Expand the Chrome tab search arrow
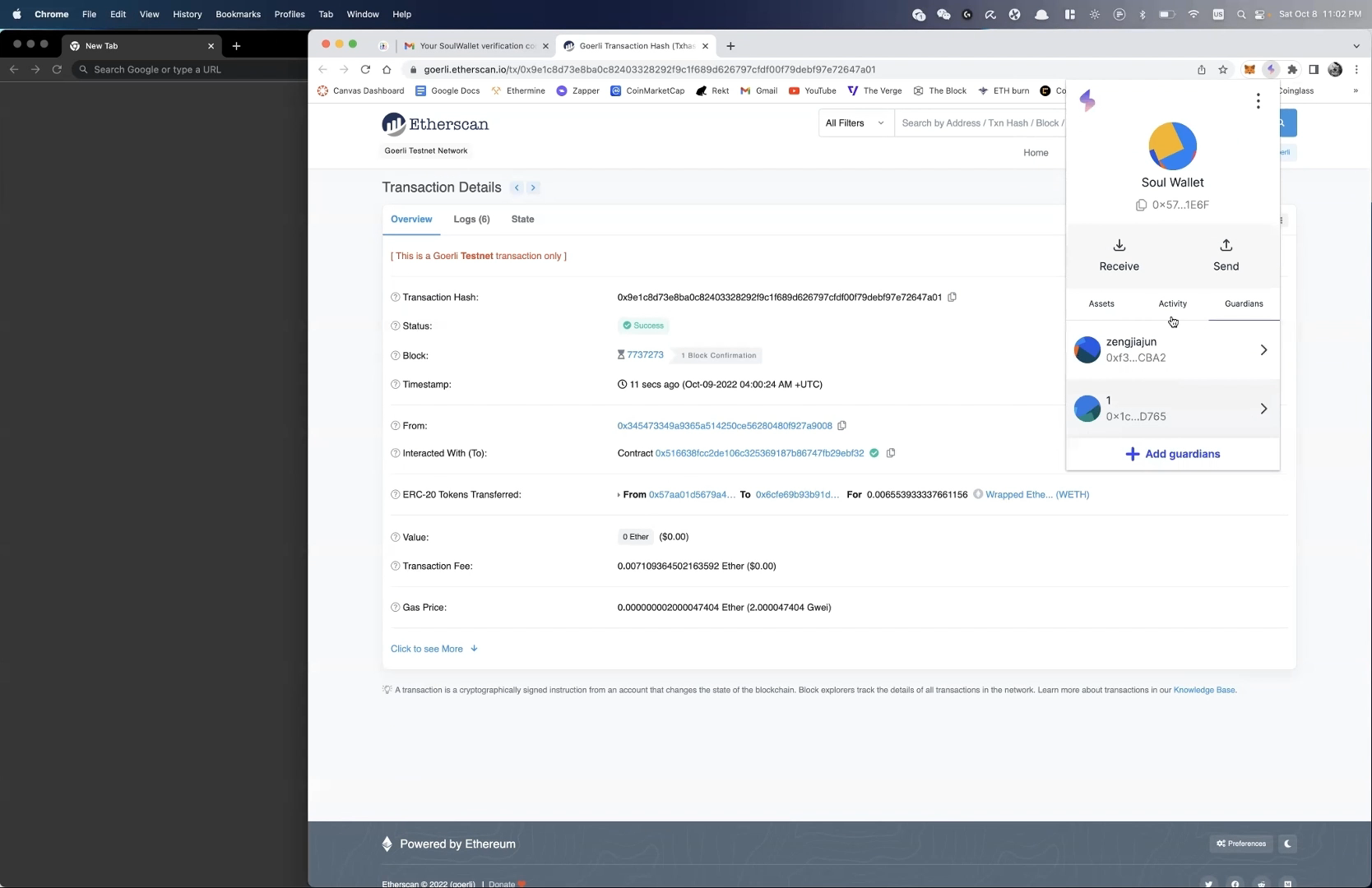 pyautogui.click(x=1356, y=45)
